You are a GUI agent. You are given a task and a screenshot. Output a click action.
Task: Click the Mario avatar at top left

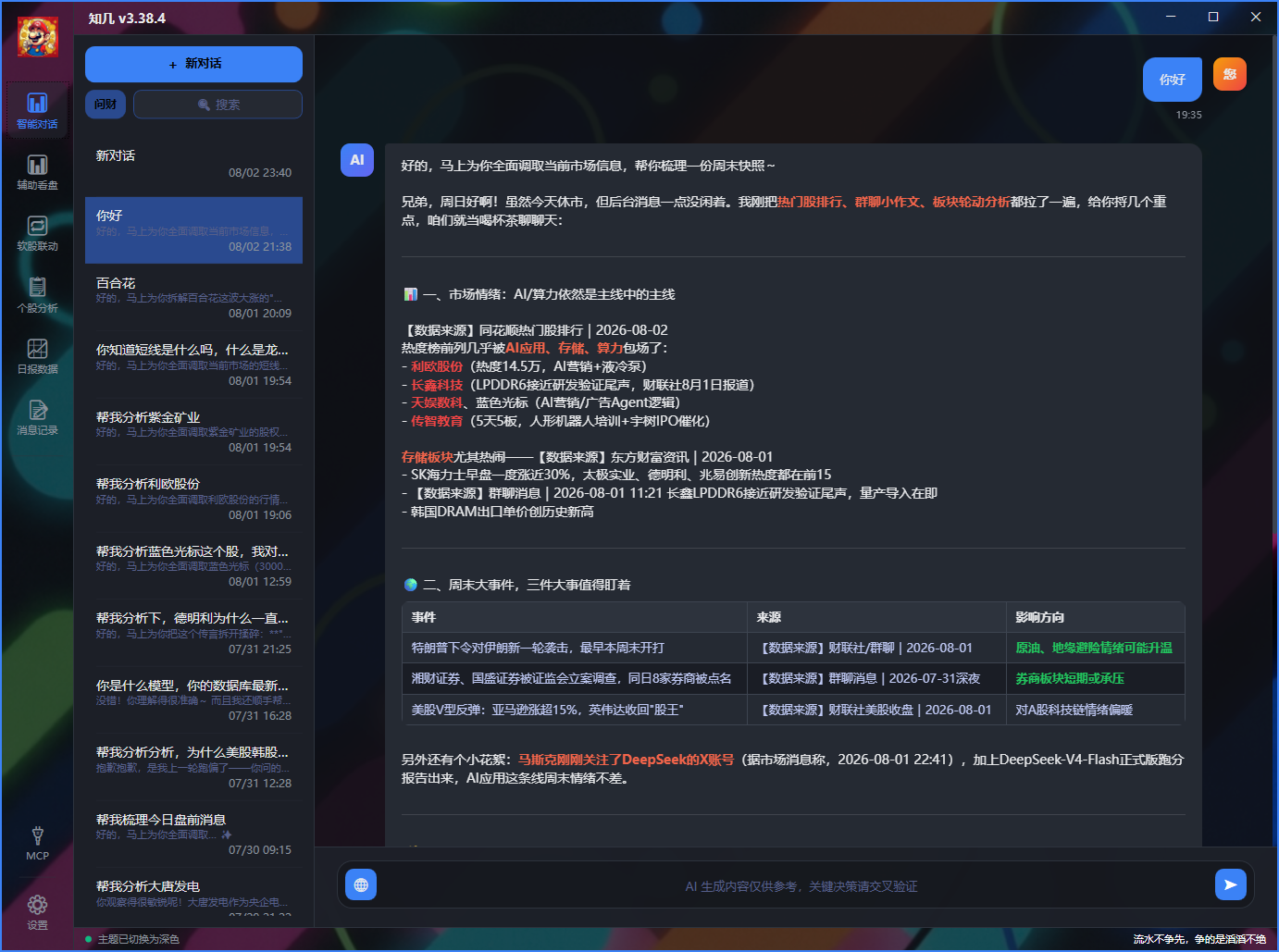point(38,37)
